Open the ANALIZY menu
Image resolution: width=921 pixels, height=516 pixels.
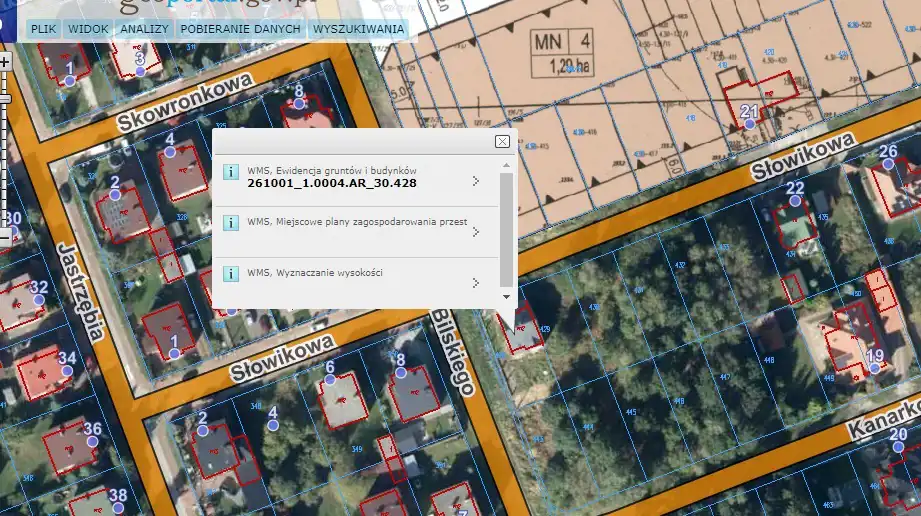pos(144,29)
